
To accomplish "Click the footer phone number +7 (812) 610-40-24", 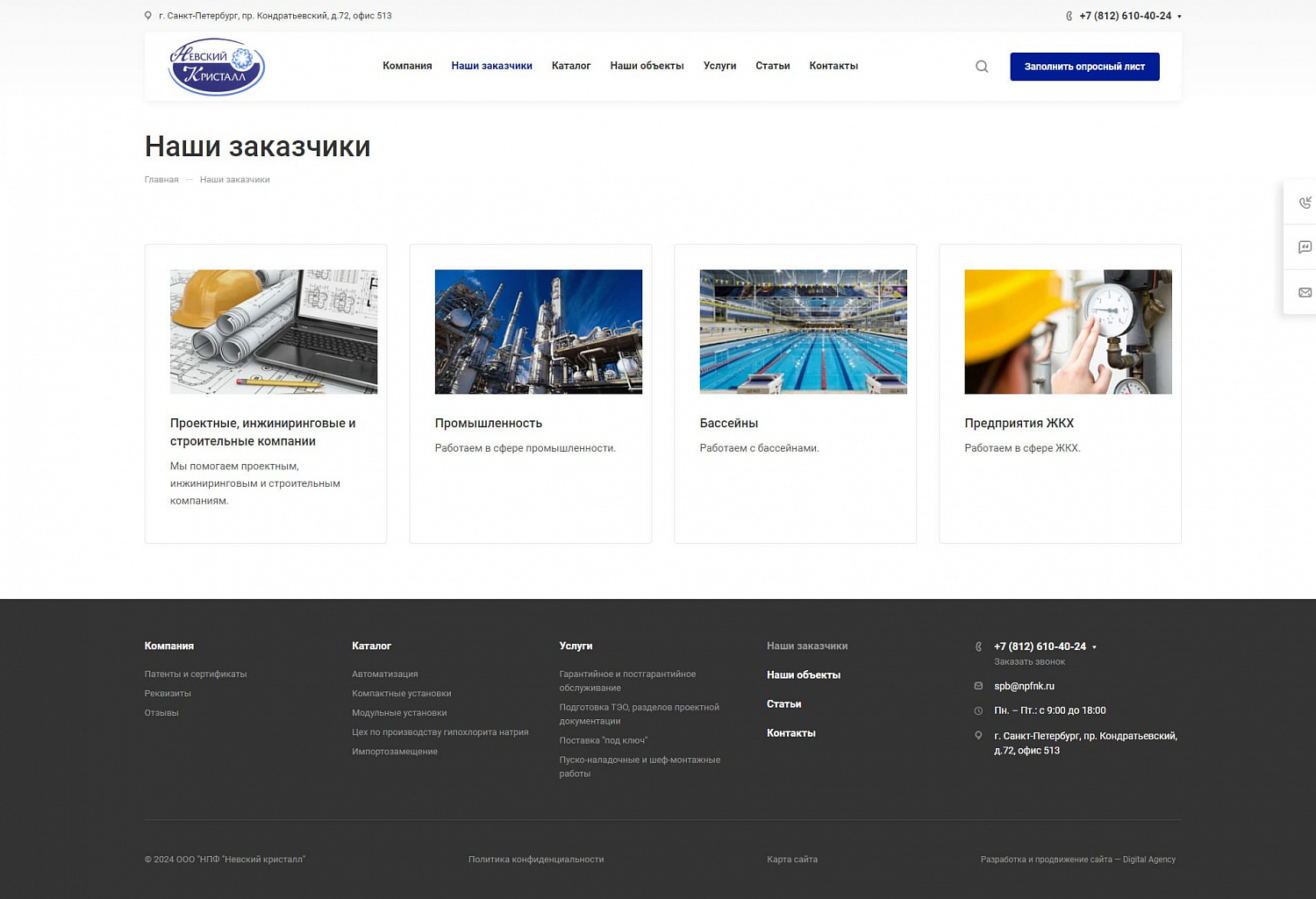I will [1040, 646].
